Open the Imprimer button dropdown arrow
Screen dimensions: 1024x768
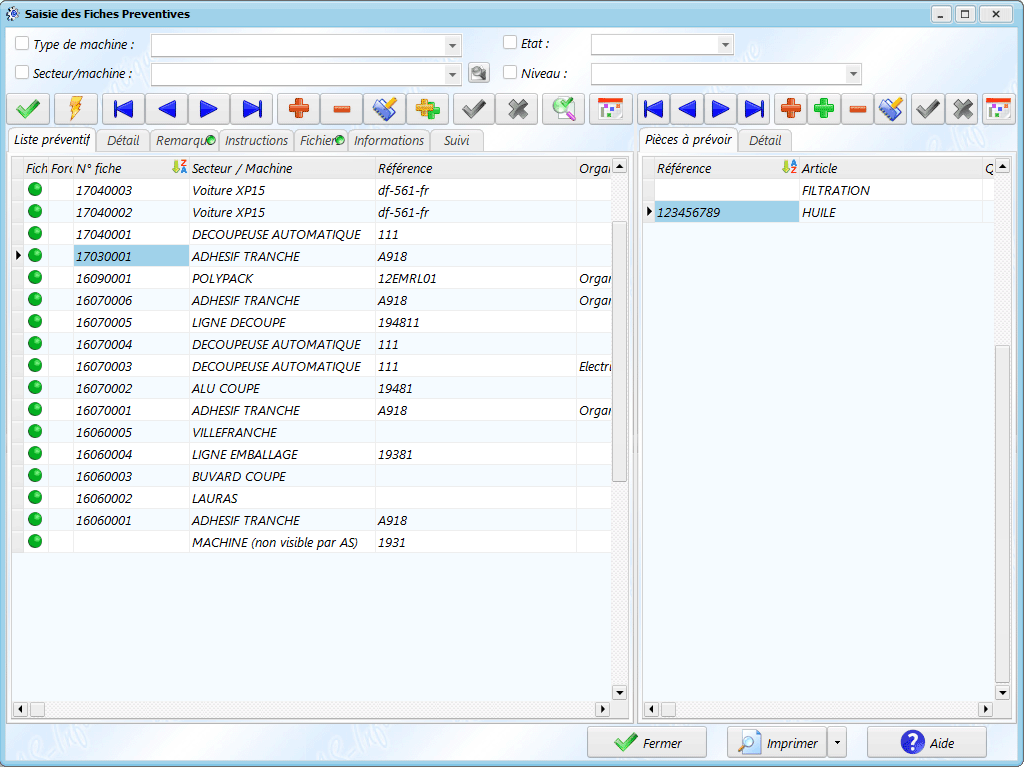tap(838, 743)
